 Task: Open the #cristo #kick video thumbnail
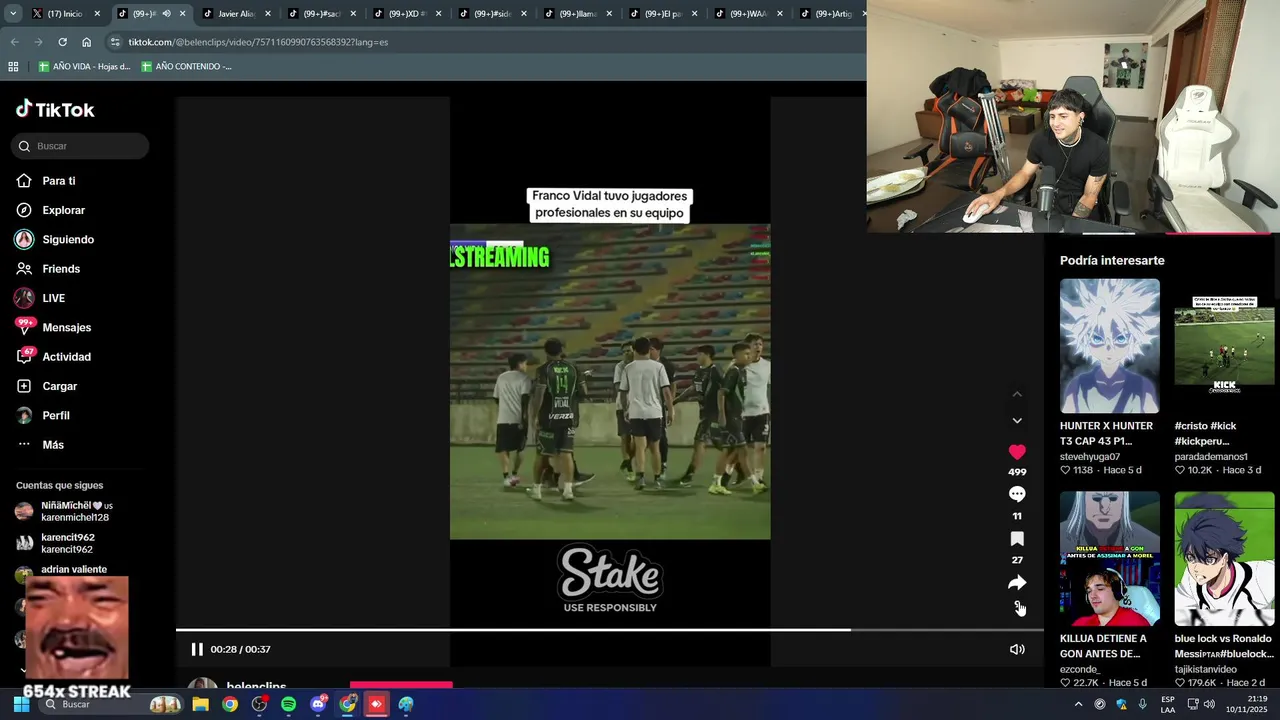(x=1225, y=346)
